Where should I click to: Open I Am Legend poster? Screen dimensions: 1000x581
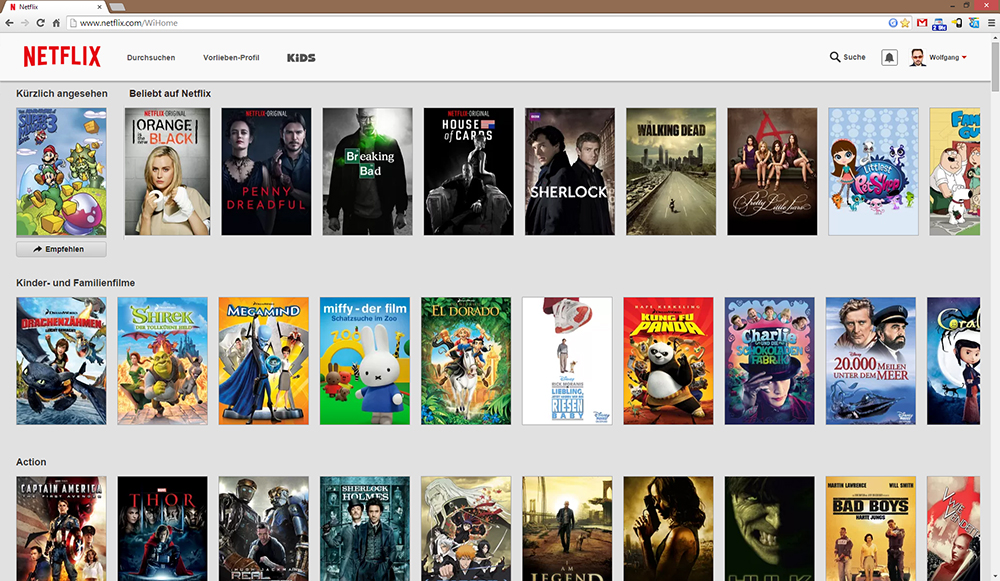(567, 529)
